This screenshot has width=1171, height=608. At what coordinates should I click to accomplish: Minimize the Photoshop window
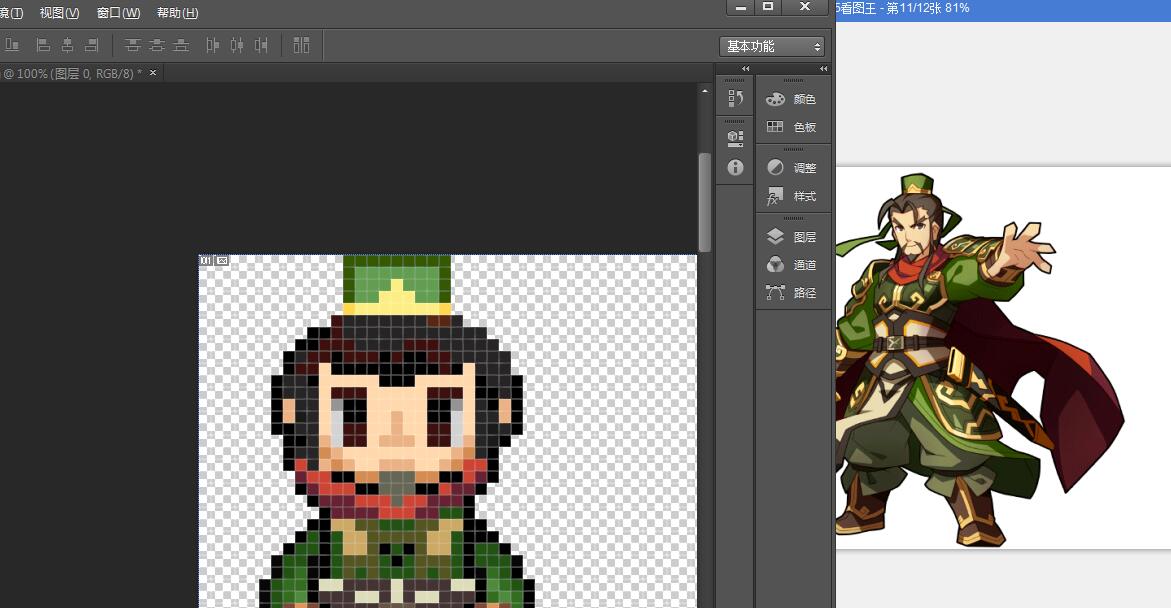click(741, 7)
